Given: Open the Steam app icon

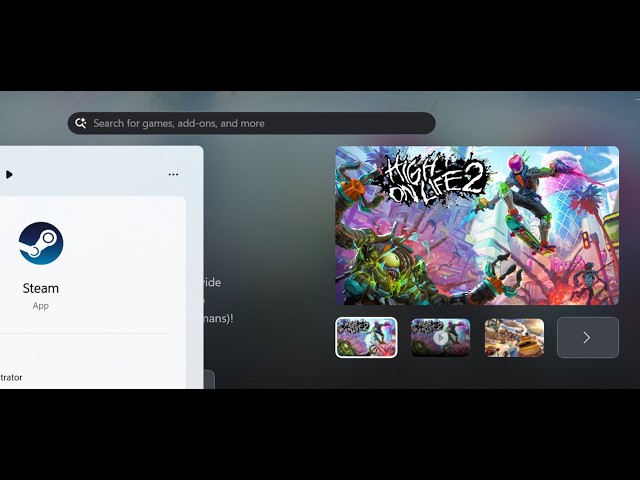Looking at the screenshot, I should 41,243.
